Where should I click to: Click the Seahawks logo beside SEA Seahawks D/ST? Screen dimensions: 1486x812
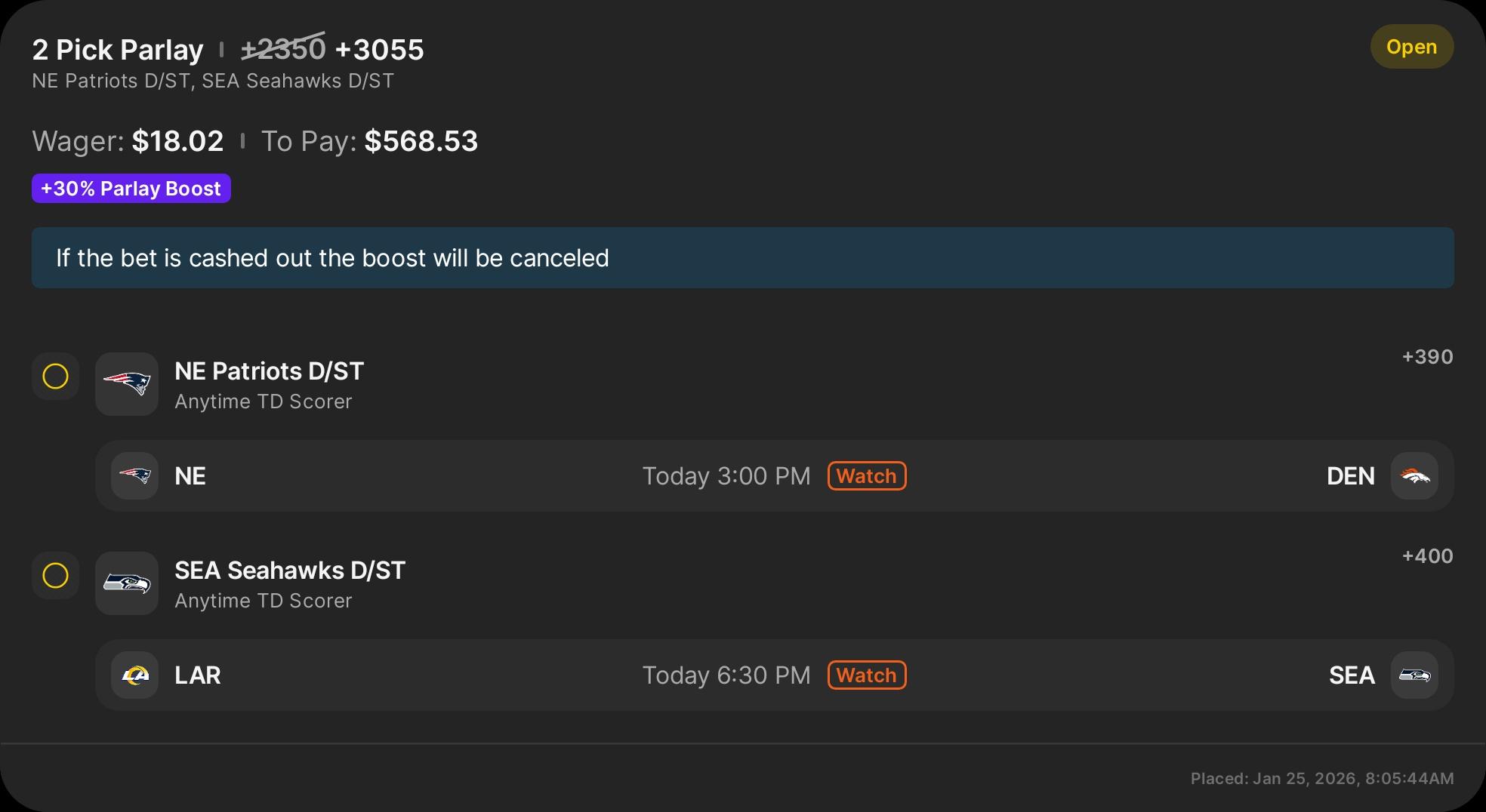(x=127, y=583)
